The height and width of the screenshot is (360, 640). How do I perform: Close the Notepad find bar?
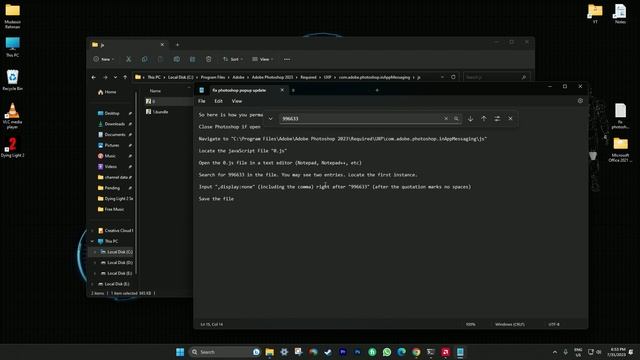(510, 118)
